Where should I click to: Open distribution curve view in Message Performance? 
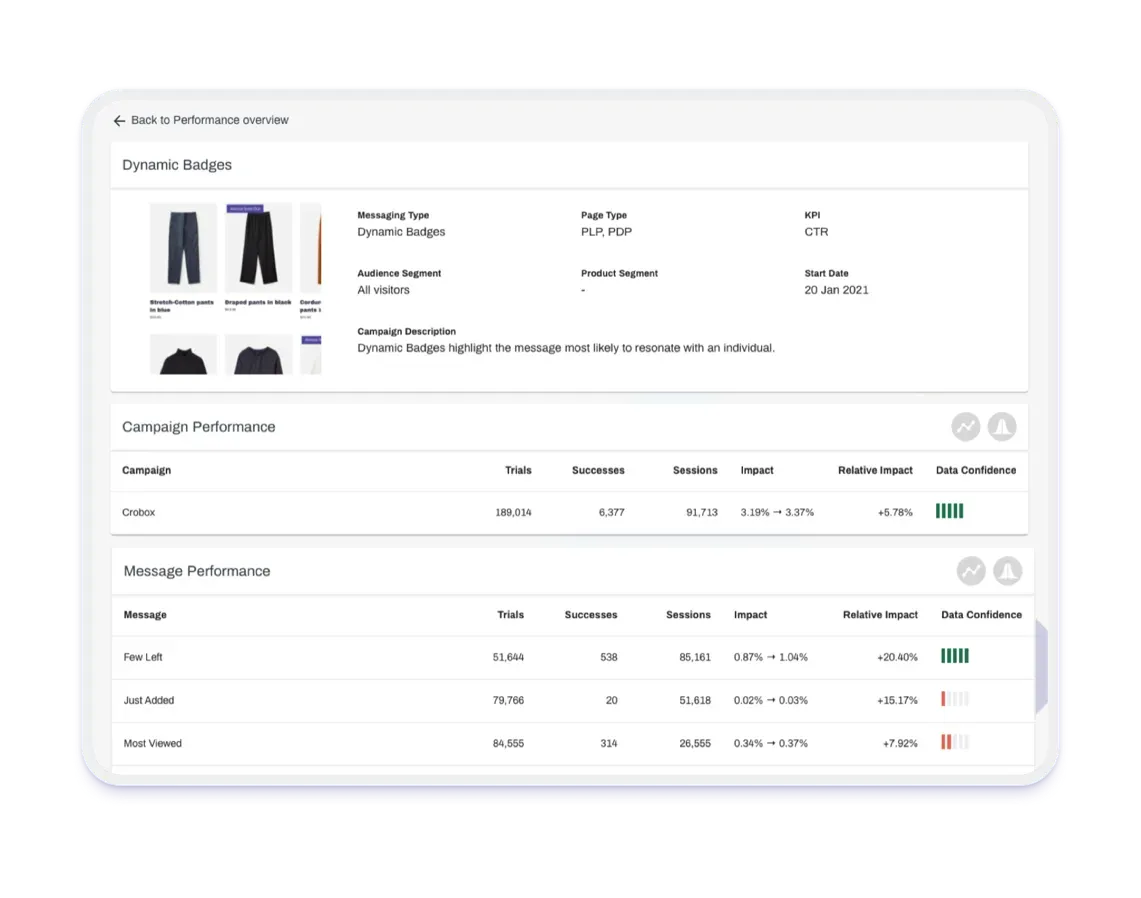pos(1008,571)
